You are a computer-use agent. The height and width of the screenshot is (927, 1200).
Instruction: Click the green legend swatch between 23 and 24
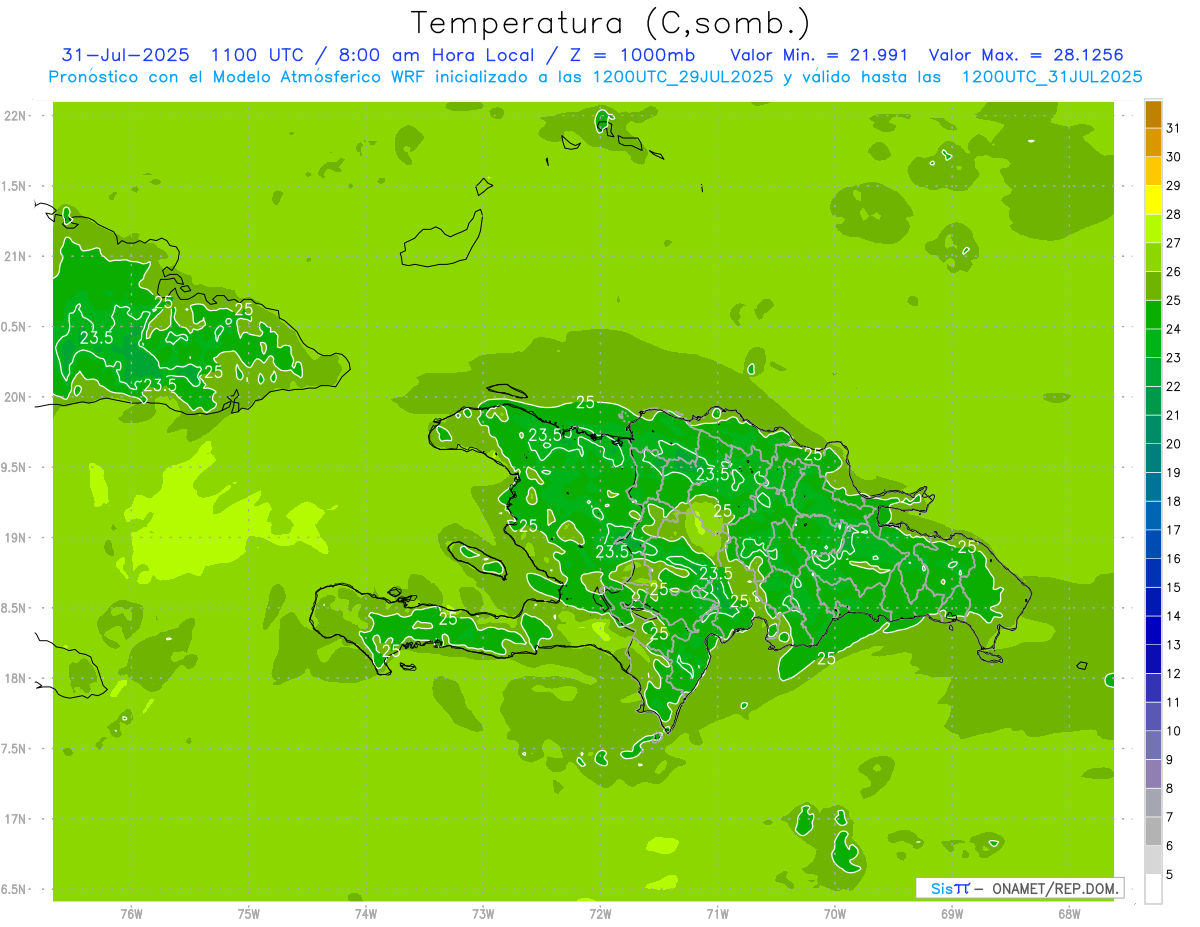click(1153, 343)
